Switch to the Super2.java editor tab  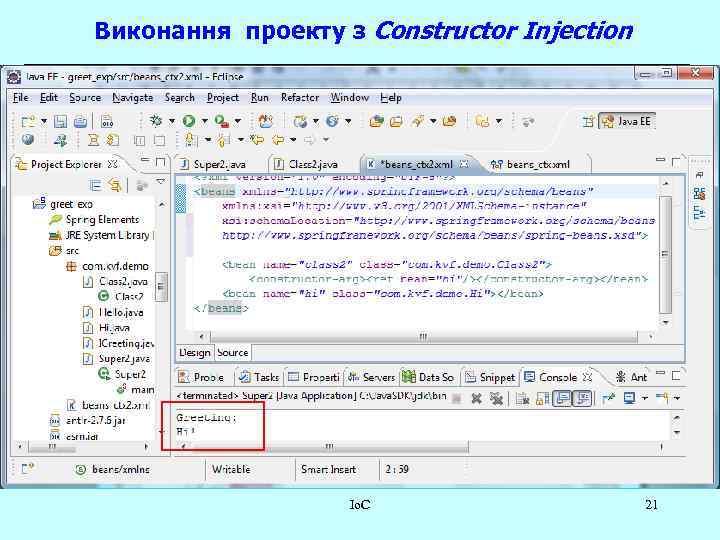coord(213,164)
